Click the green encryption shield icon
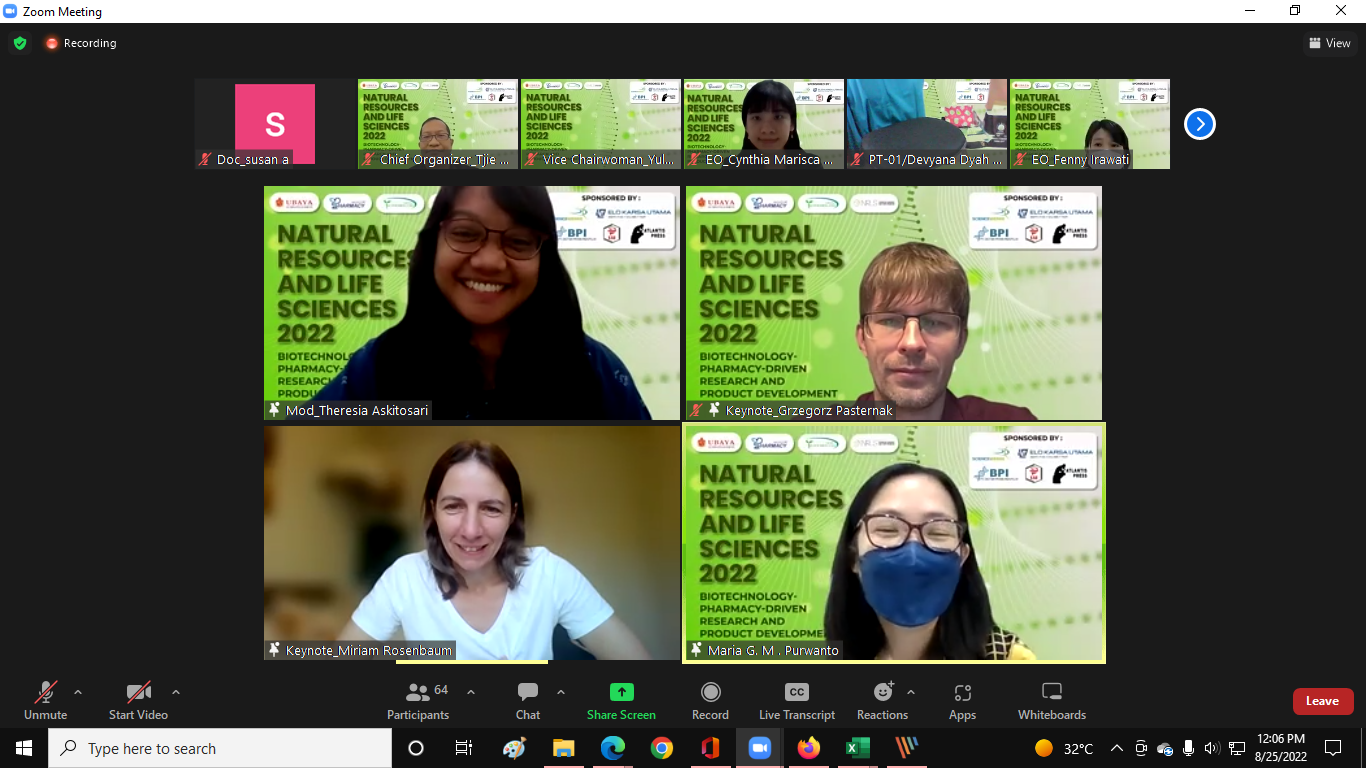Screen dimensions: 1366x768 [20, 43]
